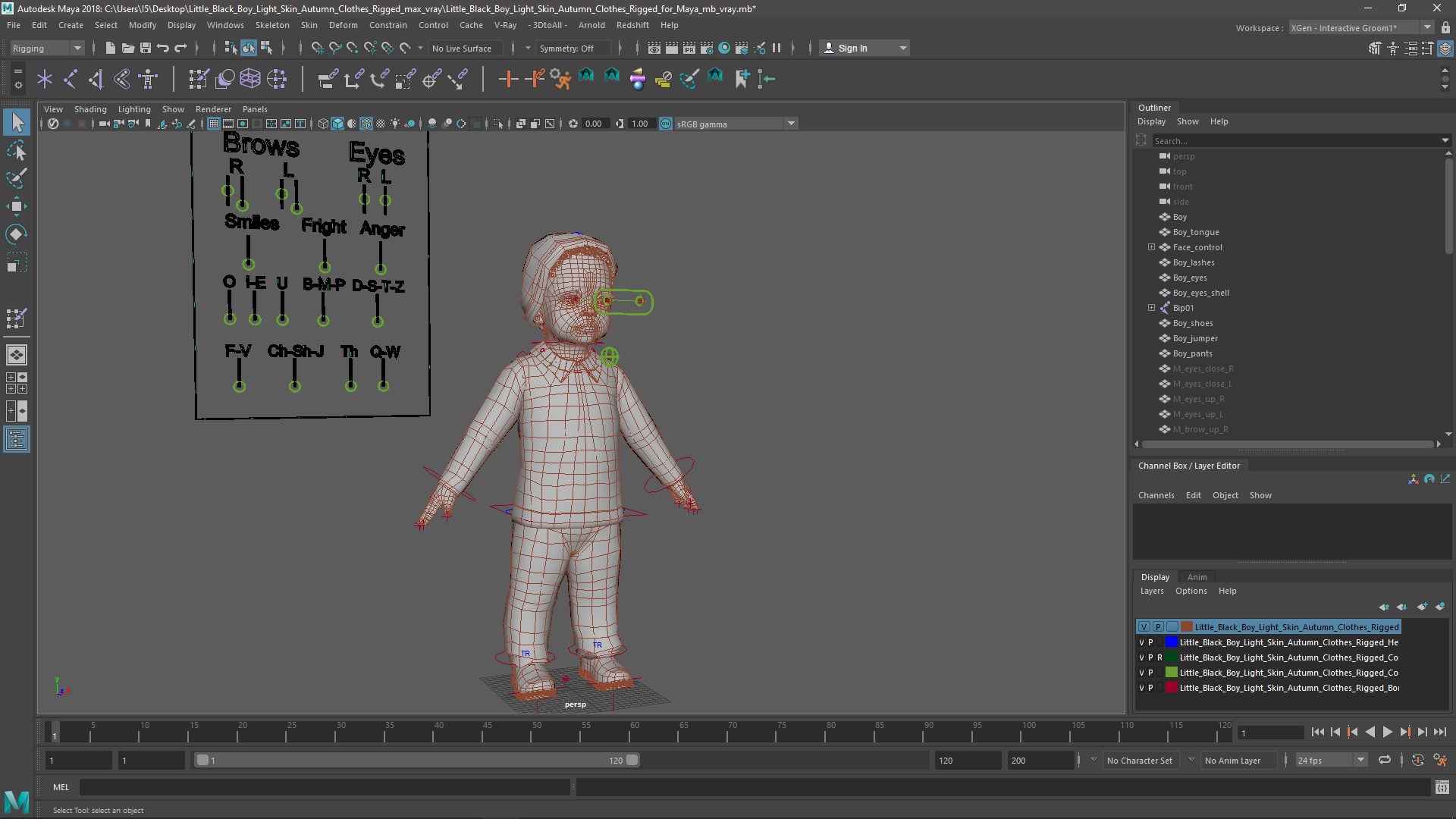Click the range slider end handle
Image resolution: width=1456 pixels, height=819 pixels.
[632, 760]
